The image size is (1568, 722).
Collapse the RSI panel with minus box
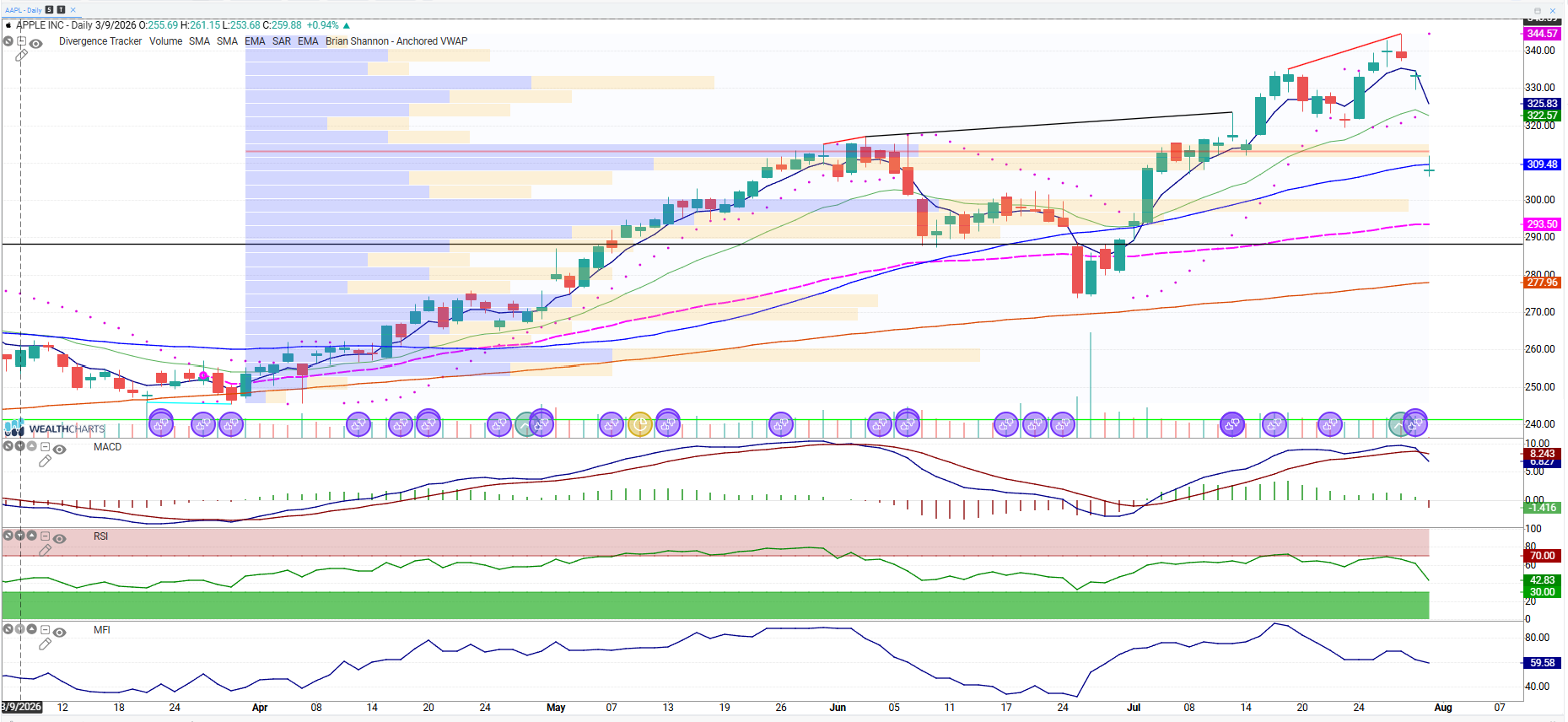(45, 536)
